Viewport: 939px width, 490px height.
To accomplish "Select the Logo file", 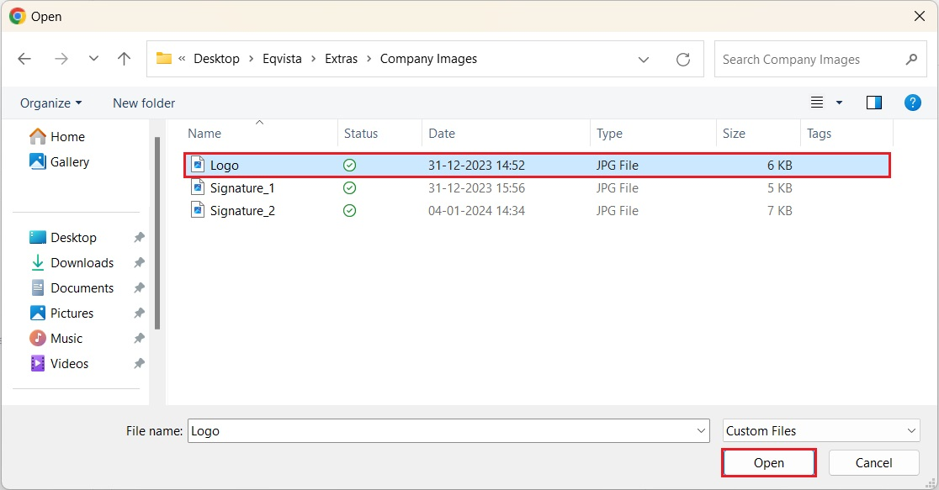I will tap(537, 165).
